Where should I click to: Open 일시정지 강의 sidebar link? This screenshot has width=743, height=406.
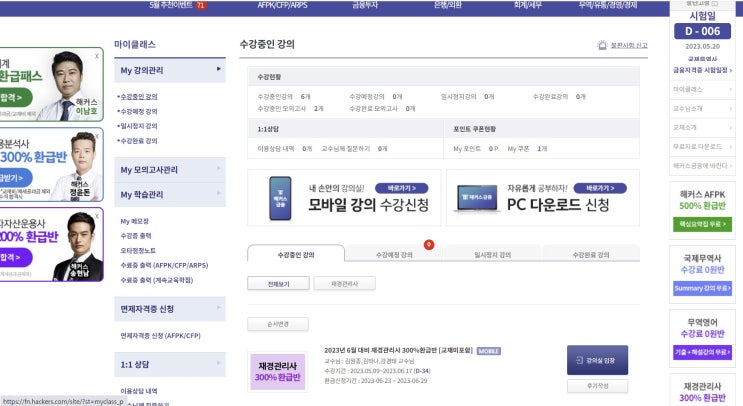138,126
